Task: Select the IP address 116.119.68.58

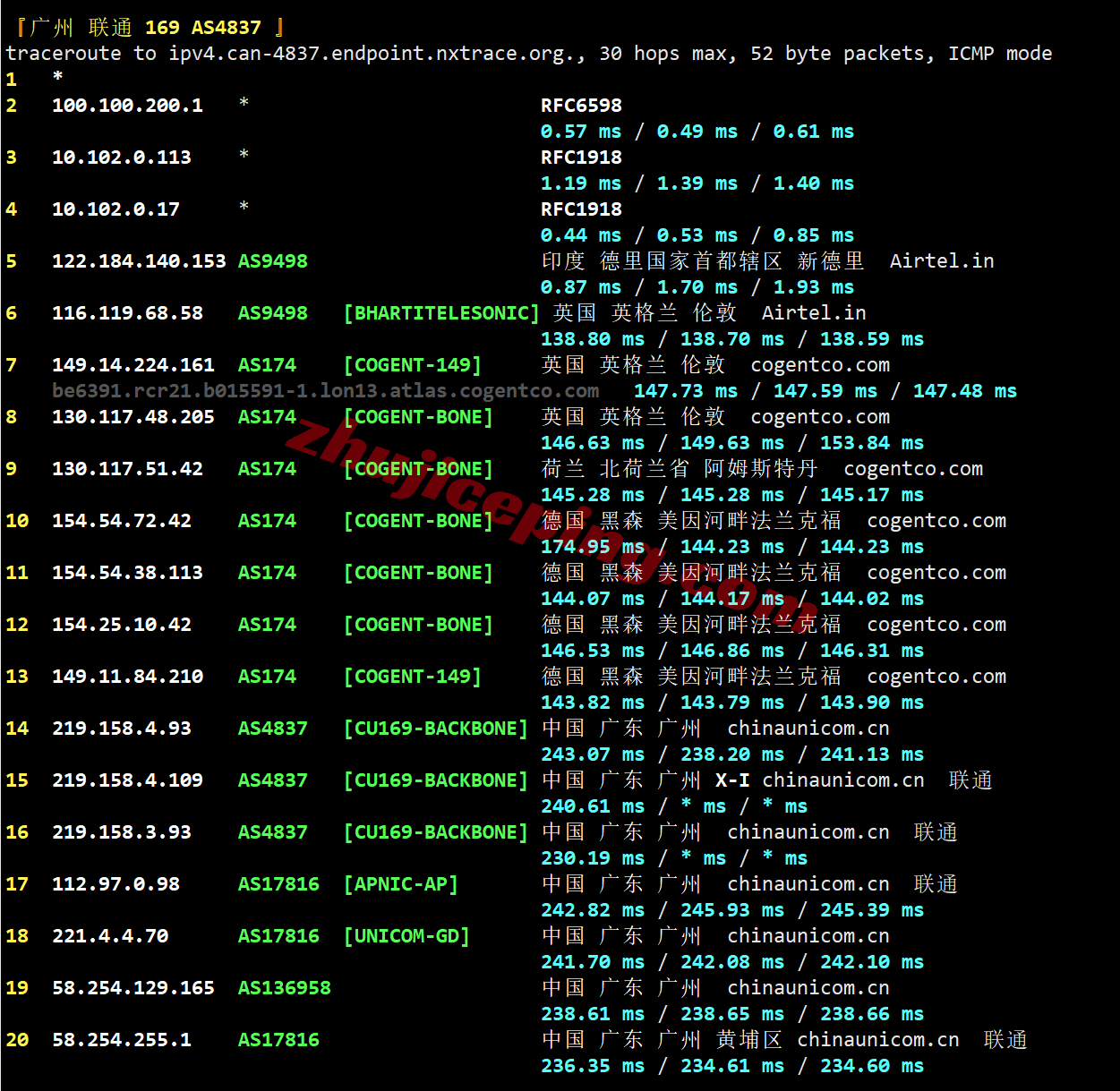Action: 127,313
